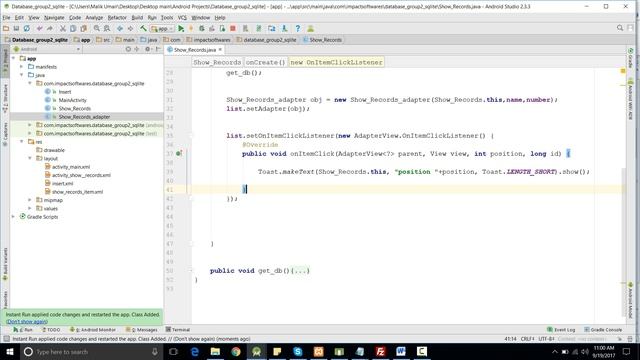Click the Navigate Forward arrow icon
The width and height of the screenshot is (640, 360).
coord(130,29)
